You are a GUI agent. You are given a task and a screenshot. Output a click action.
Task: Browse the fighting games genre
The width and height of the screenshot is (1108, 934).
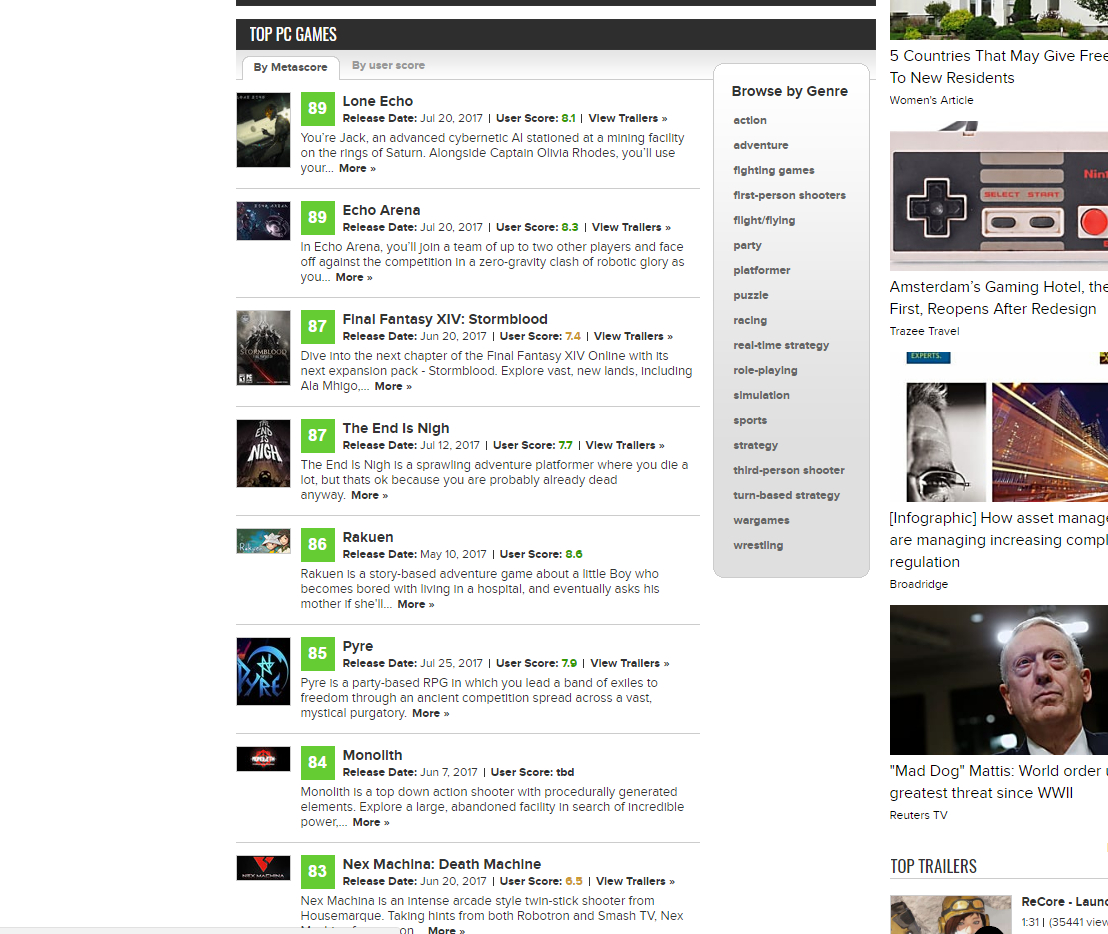(774, 170)
